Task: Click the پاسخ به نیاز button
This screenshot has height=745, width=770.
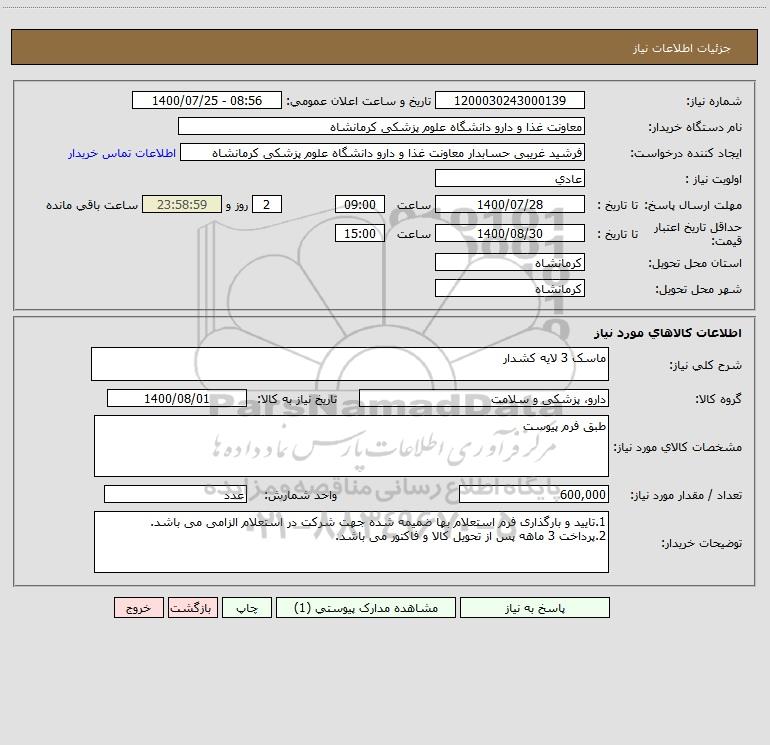Action: tap(535, 607)
